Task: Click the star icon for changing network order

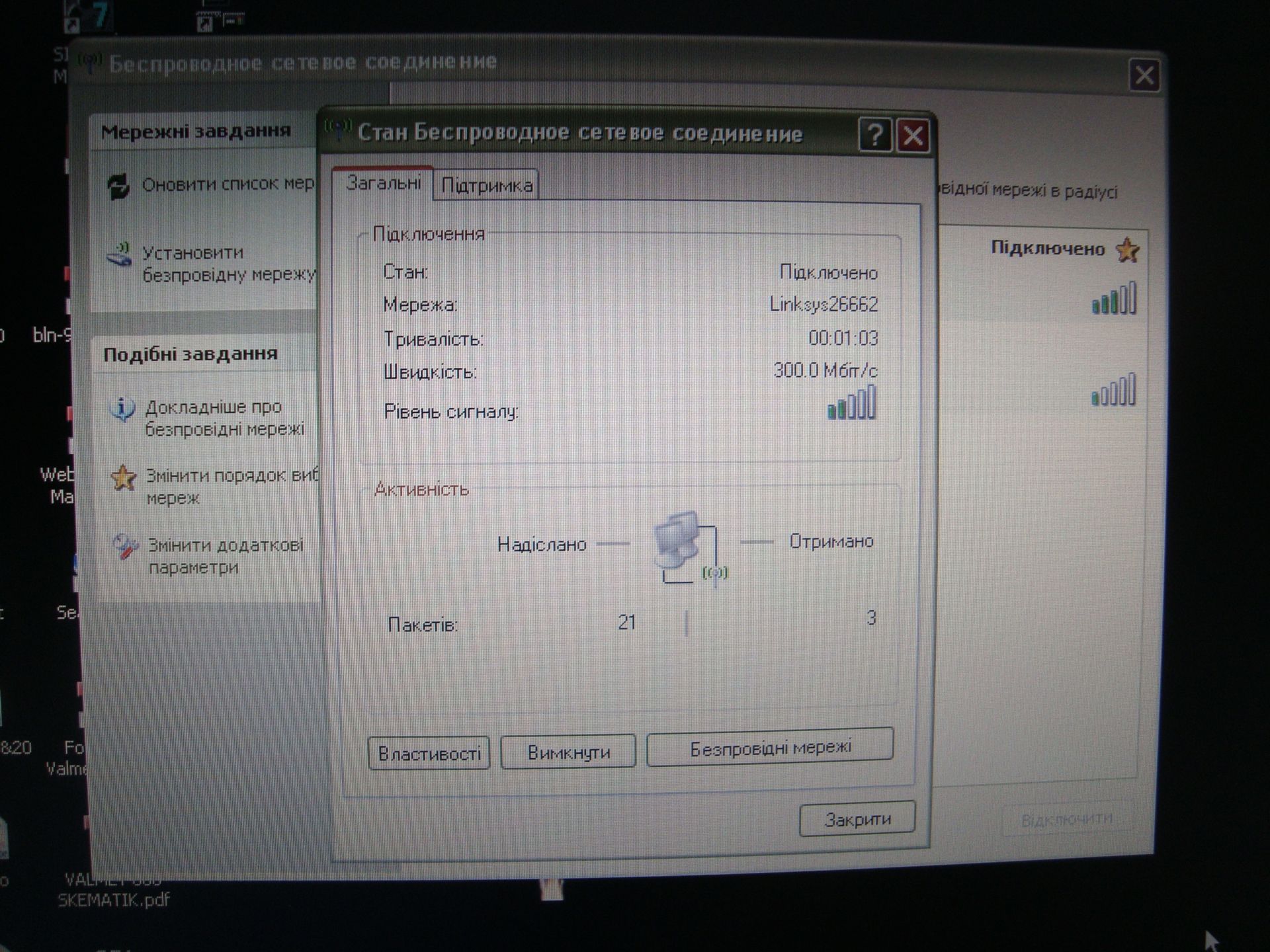Action: click(123, 478)
